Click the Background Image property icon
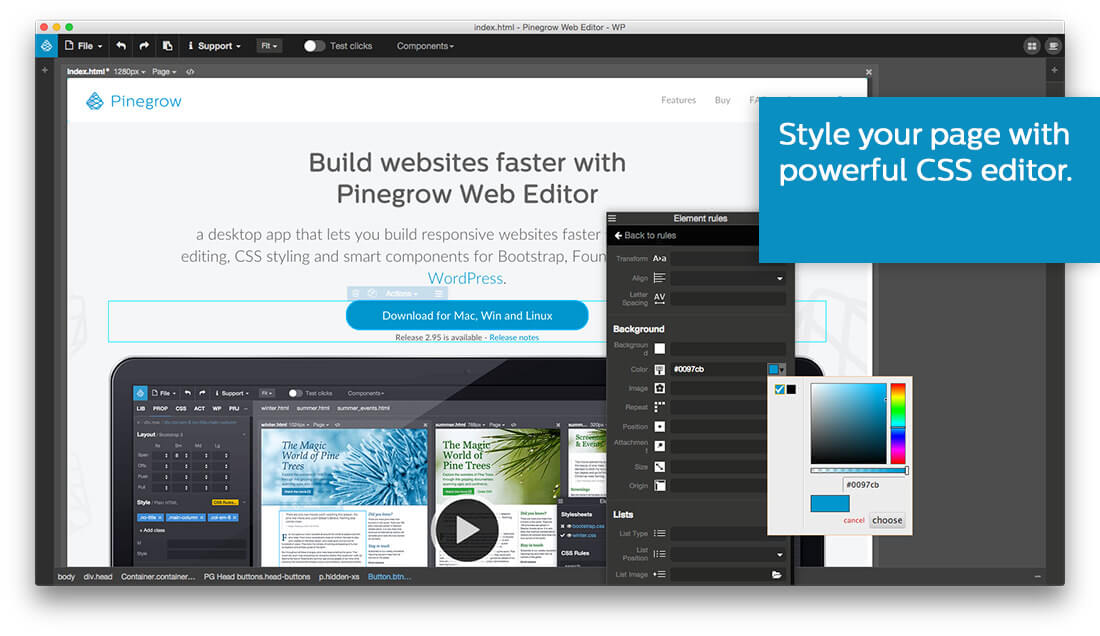The width and height of the screenshot is (1100, 636). [x=660, y=388]
